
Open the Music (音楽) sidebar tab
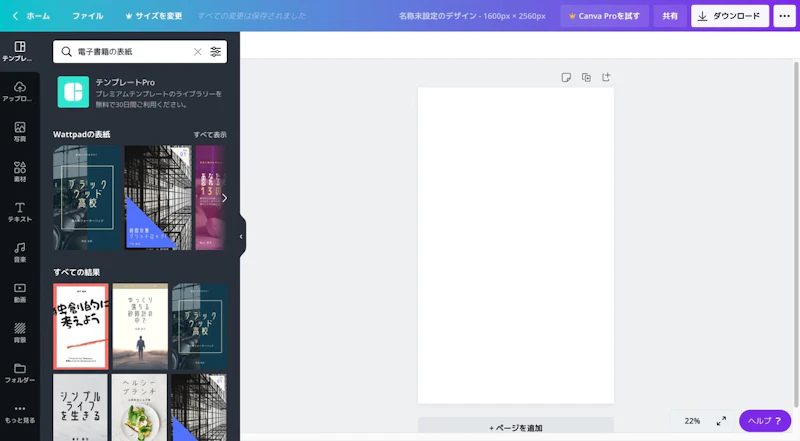click(x=19, y=253)
